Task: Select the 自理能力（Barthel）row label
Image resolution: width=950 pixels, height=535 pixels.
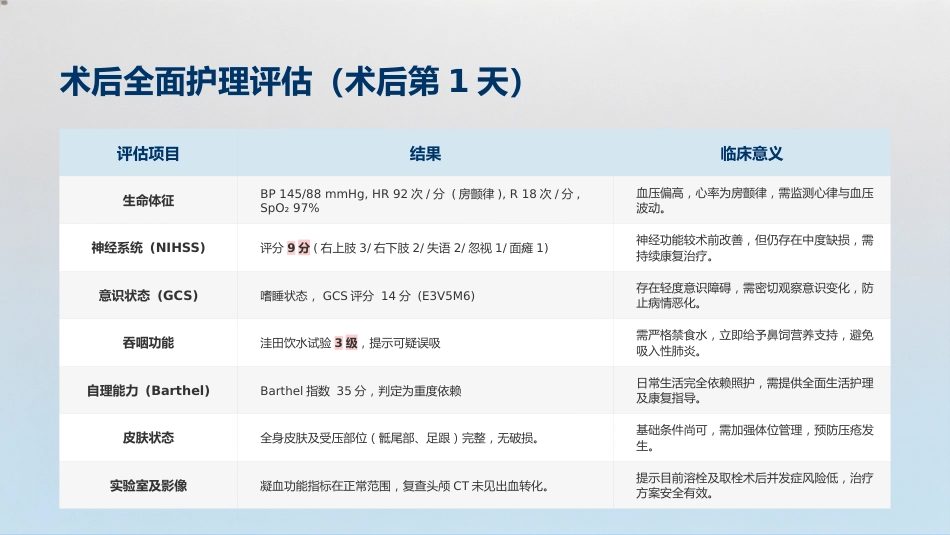Action: tap(148, 391)
